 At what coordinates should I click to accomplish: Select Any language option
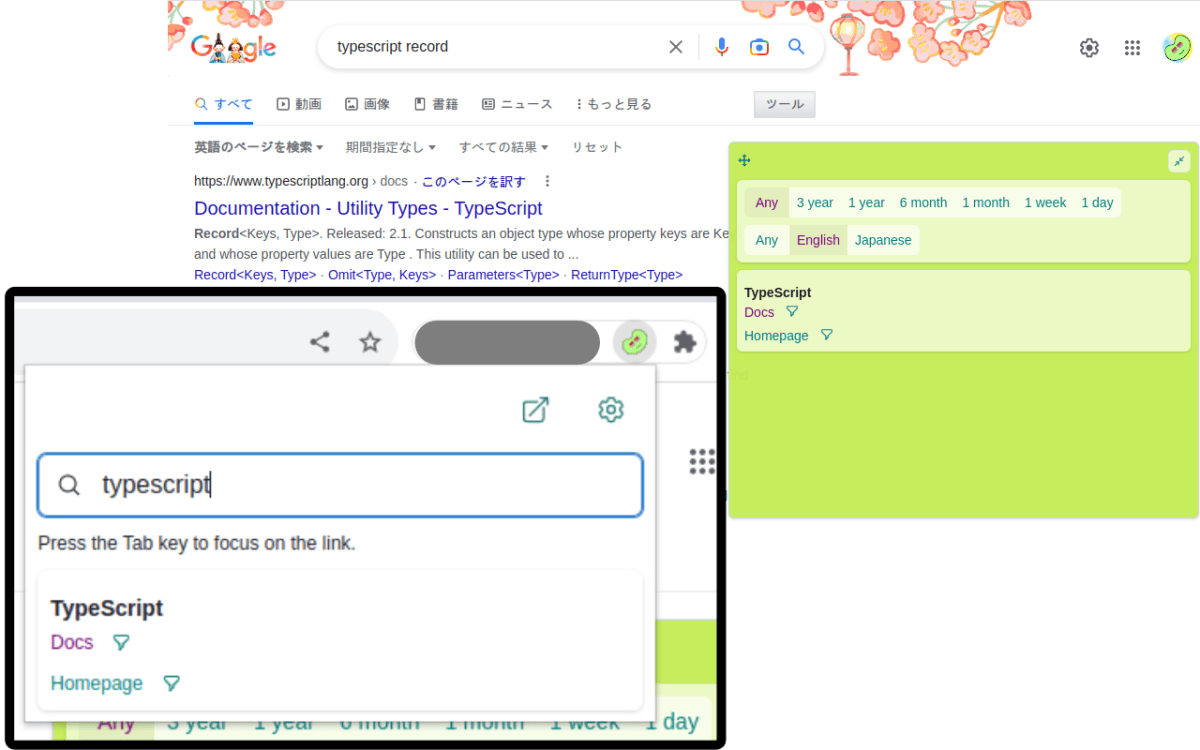click(x=767, y=240)
